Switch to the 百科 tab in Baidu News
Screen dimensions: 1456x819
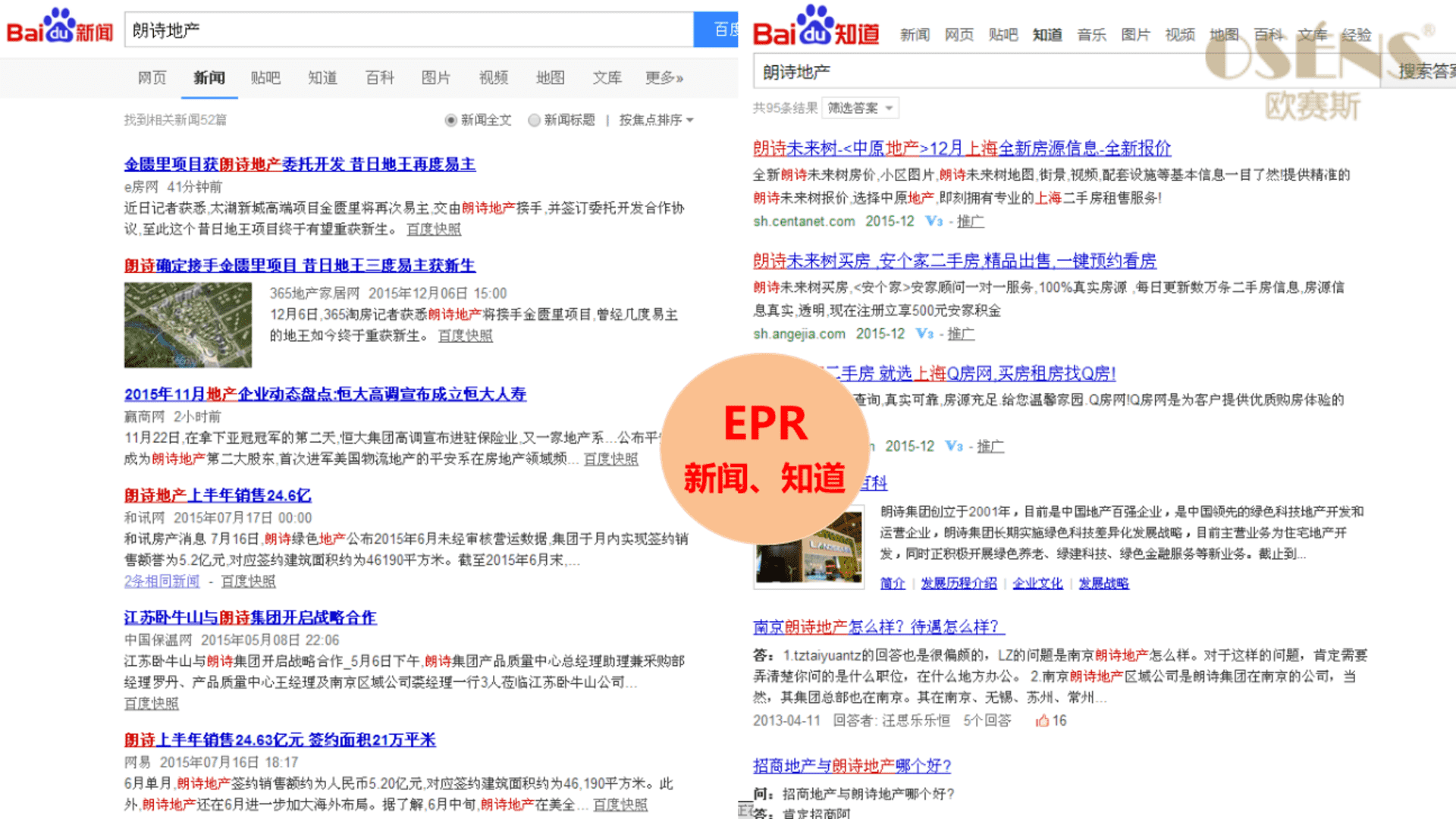[379, 77]
